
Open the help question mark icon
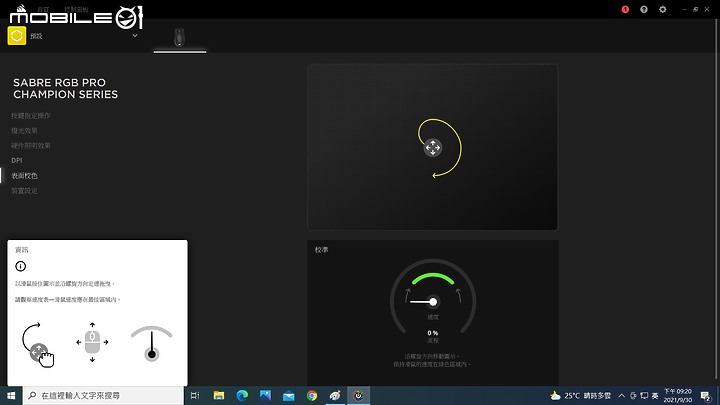point(644,9)
